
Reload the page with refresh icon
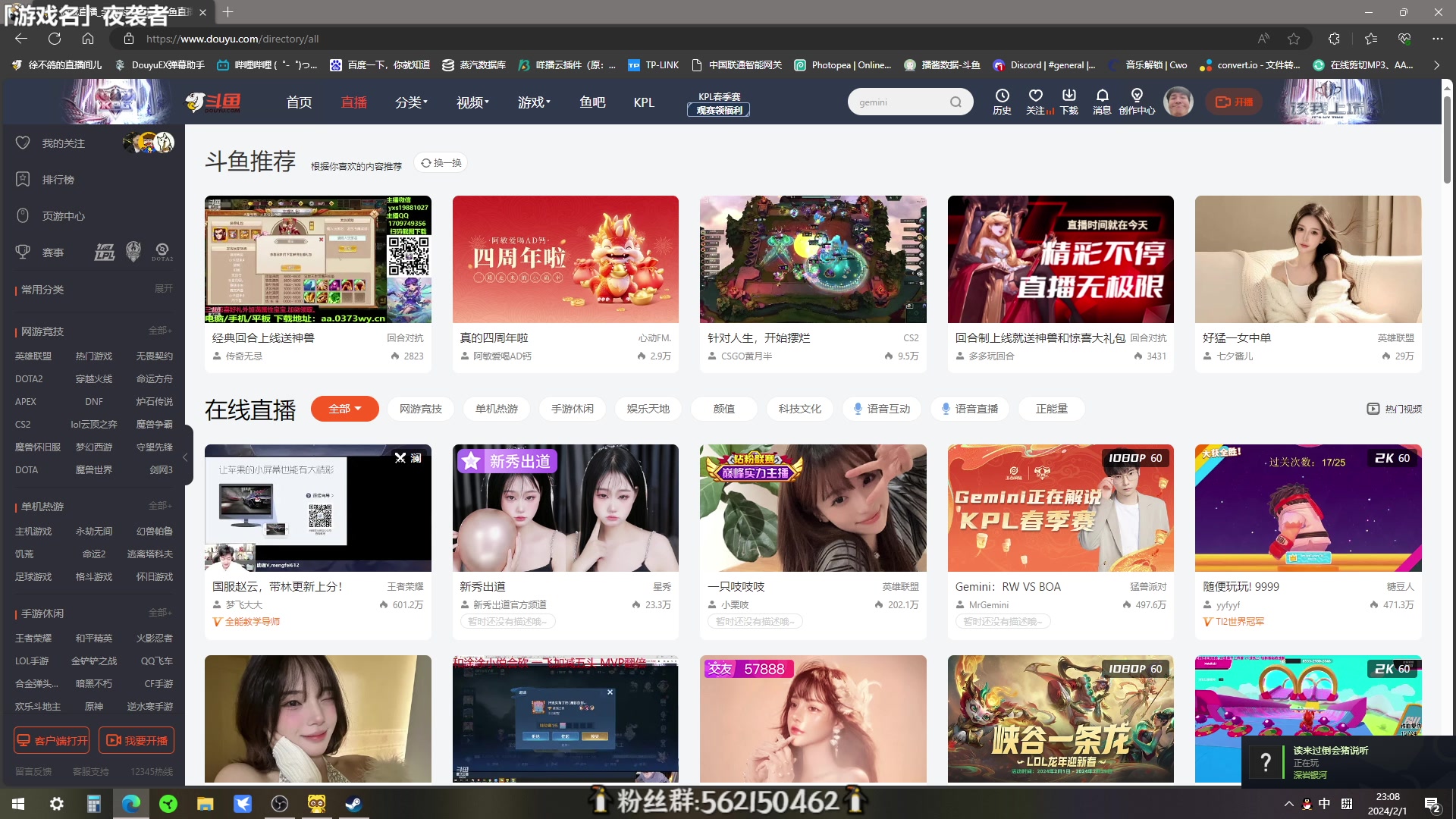pos(54,39)
